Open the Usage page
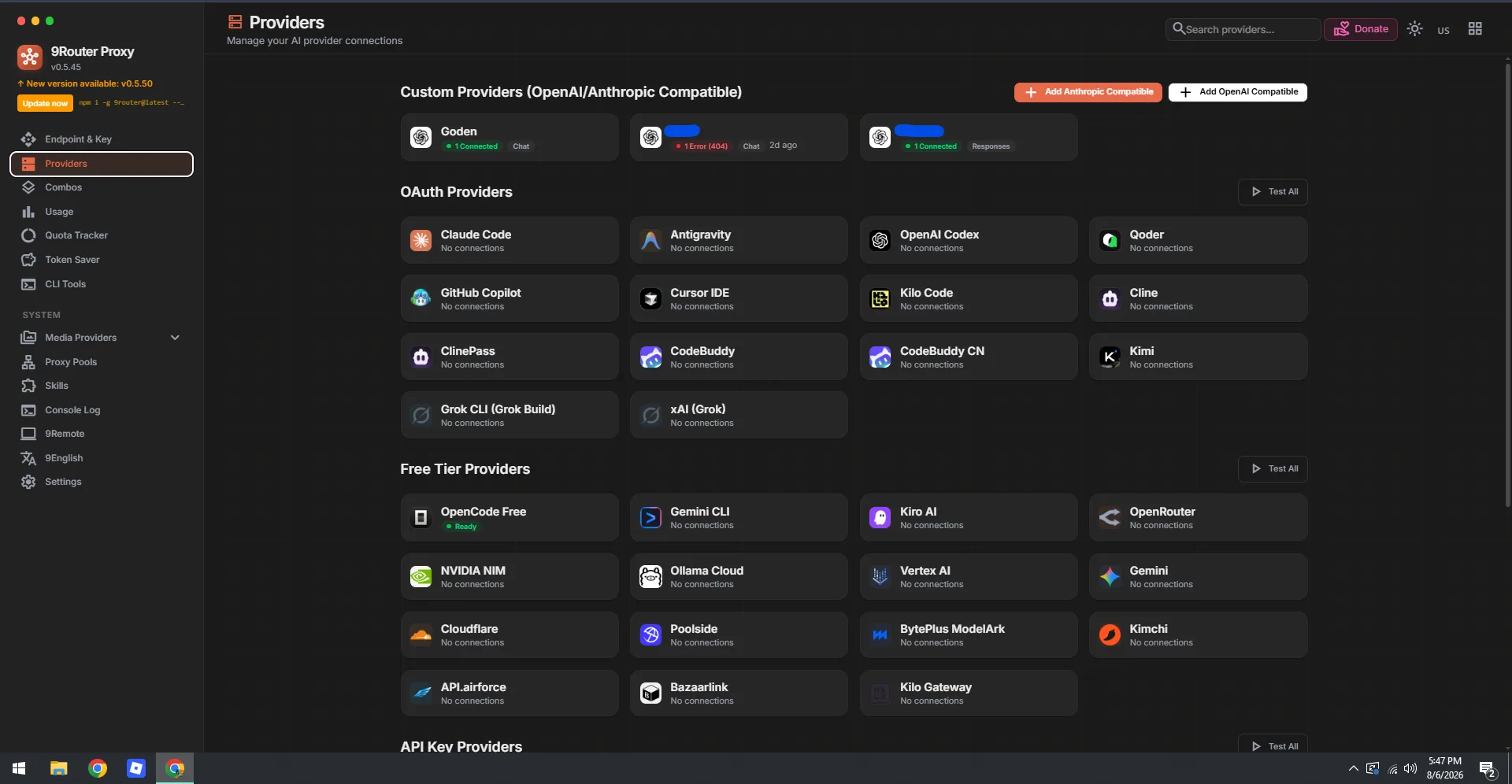Viewport: 1512px width, 784px height. pos(102,212)
